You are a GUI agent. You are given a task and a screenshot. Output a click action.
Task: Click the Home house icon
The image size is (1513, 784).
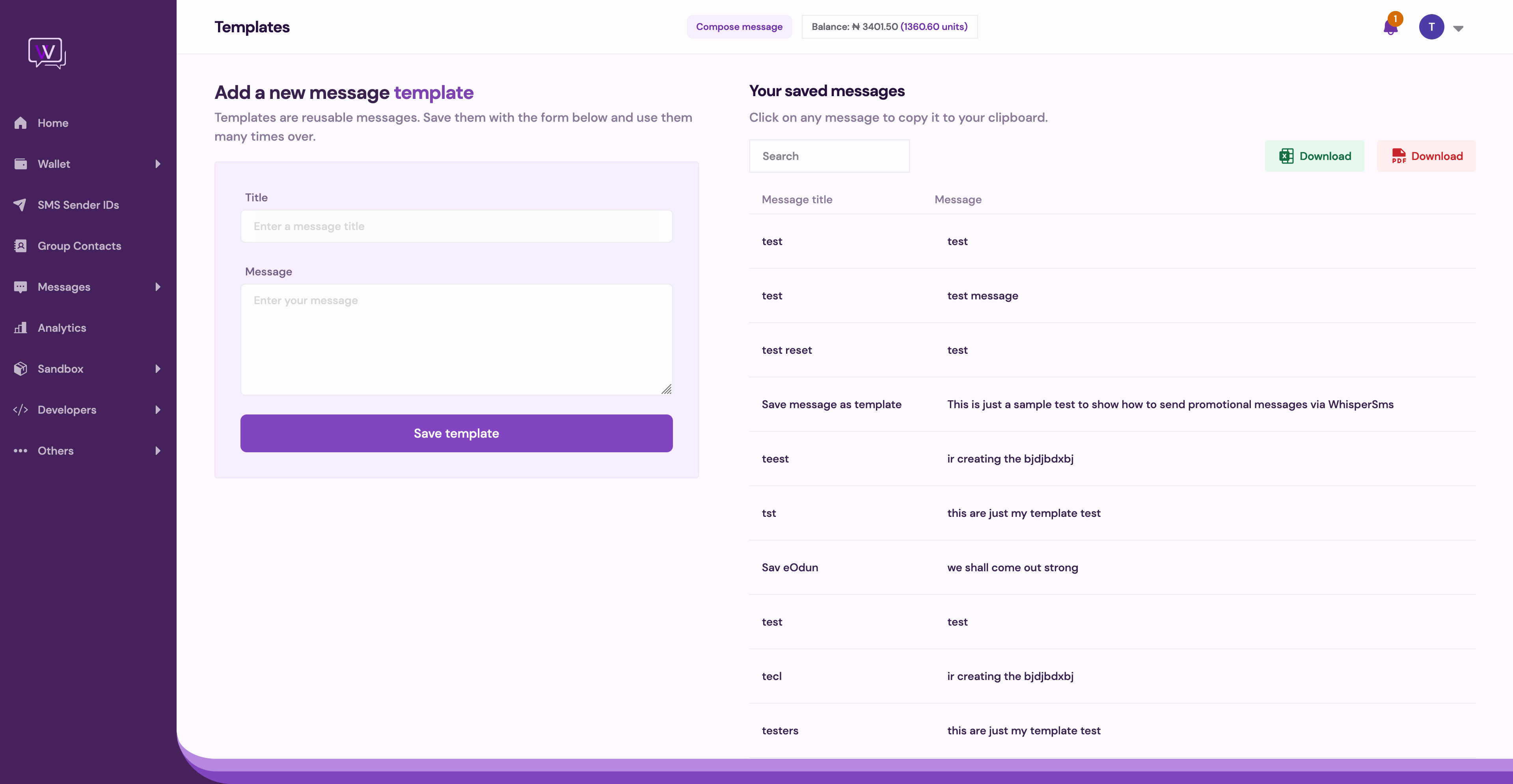point(20,123)
